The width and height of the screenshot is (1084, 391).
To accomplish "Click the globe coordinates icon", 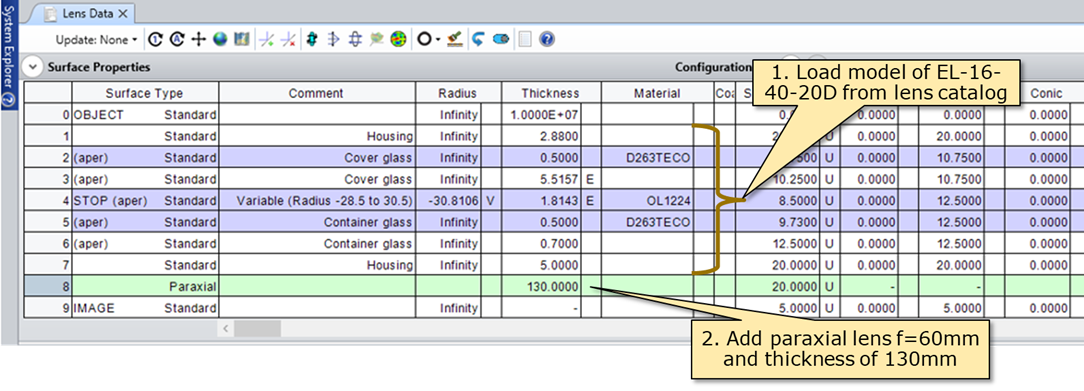I will click(220, 39).
